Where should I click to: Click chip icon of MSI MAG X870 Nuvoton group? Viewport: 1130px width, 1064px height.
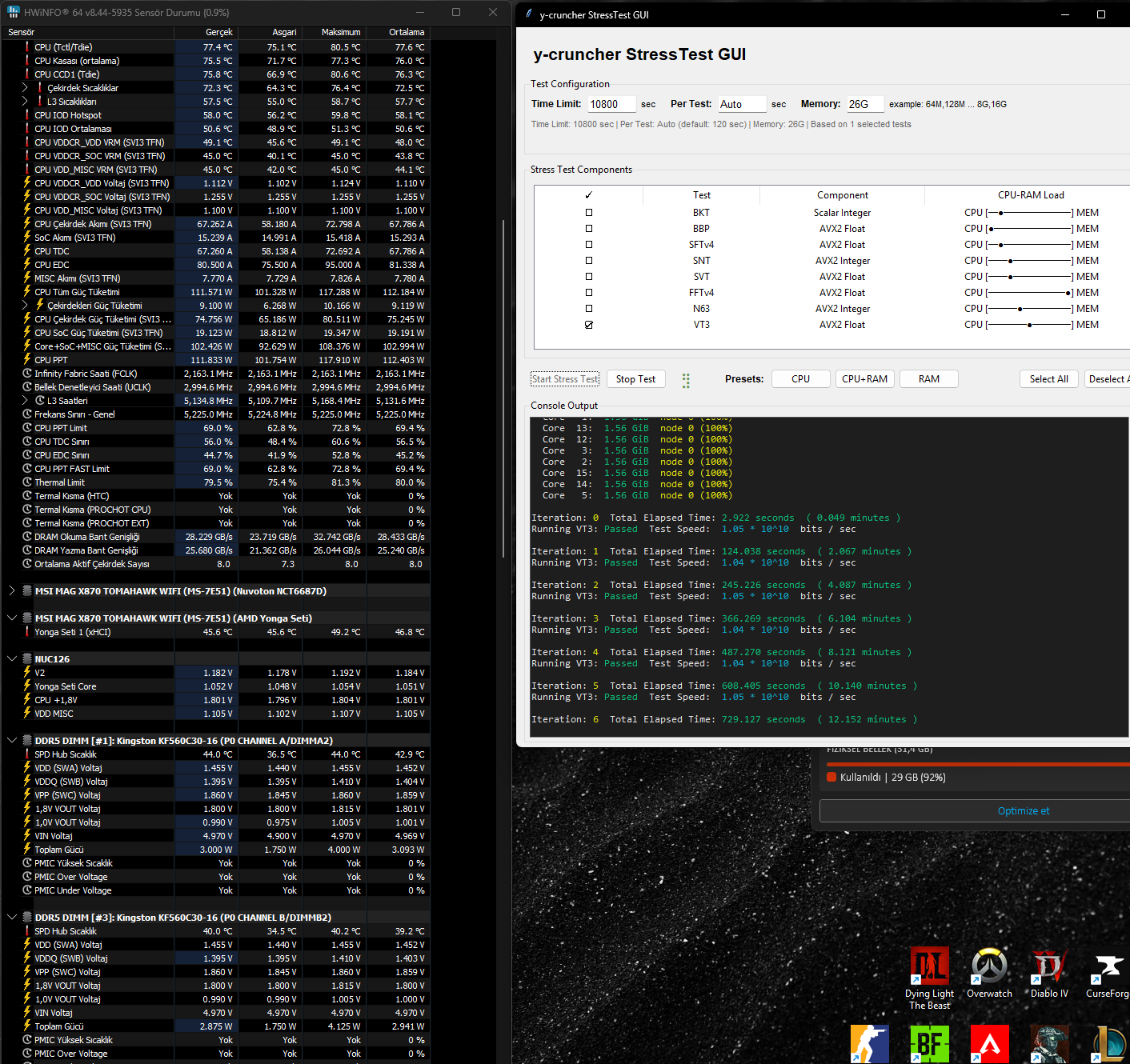point(27,591)
